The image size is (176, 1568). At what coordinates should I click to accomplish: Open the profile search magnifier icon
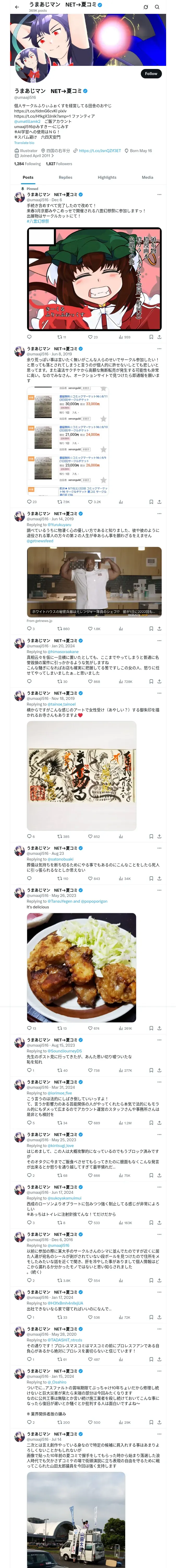pos(157,7)
